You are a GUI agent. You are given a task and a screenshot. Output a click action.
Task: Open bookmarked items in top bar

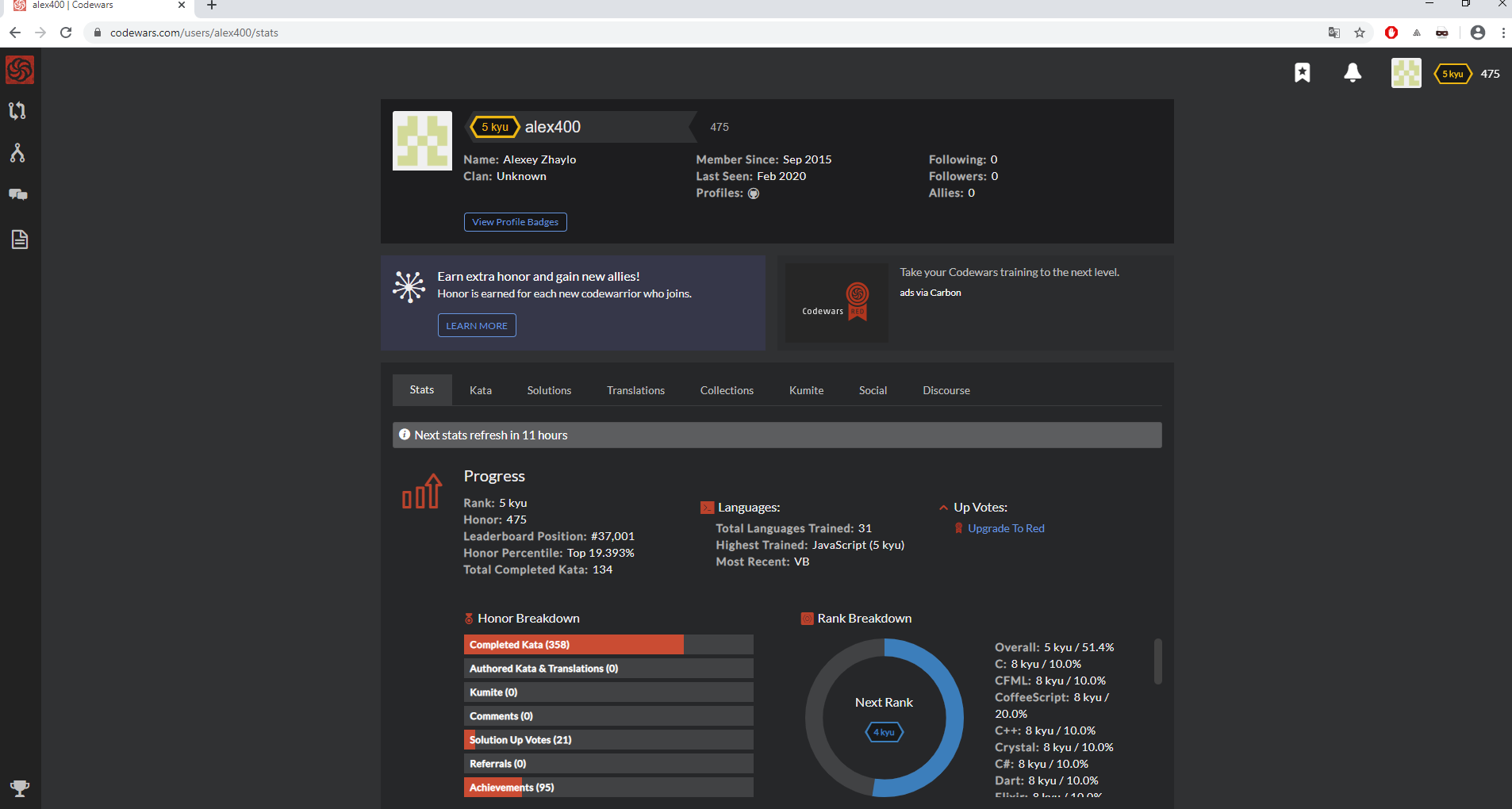pos(1303,73)
